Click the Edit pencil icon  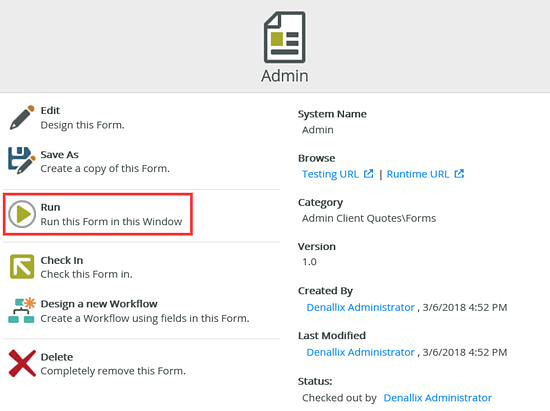[22, 117]
